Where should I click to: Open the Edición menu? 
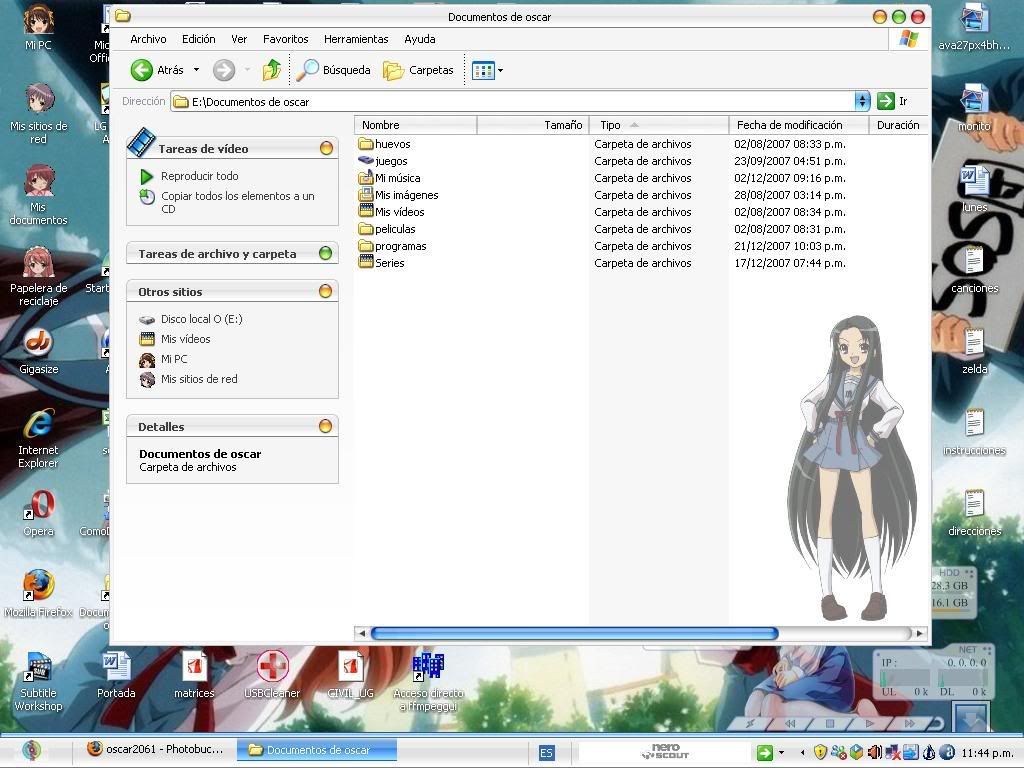(x=199, y=39)
